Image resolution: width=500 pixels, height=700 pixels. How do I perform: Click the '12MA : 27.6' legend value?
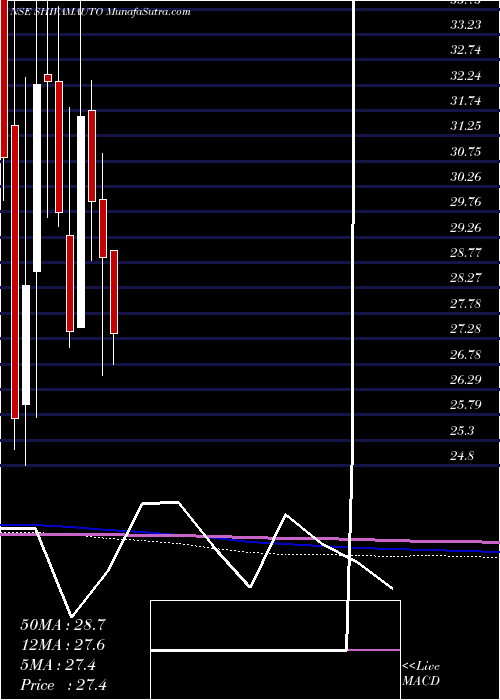pos(63,645)
